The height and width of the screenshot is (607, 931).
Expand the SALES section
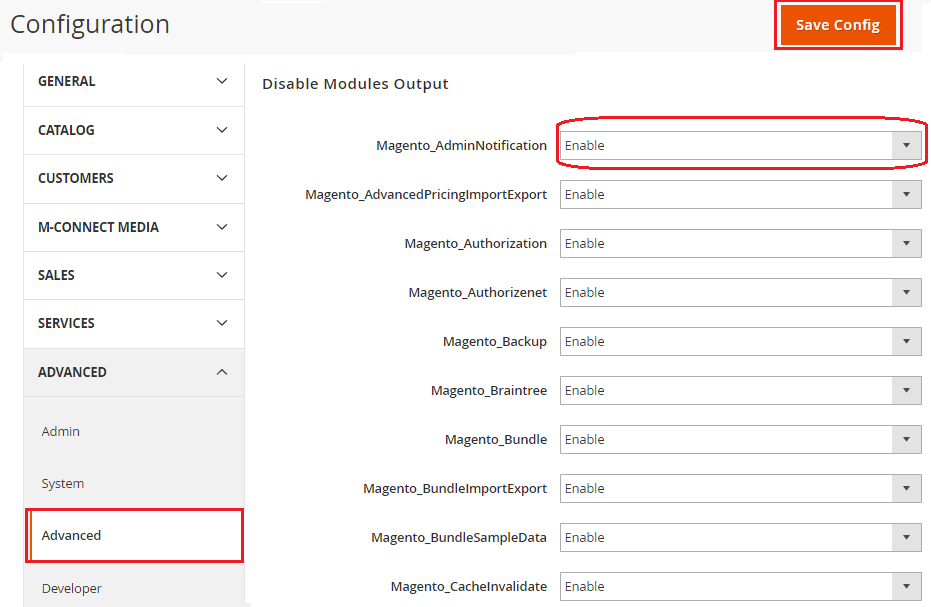[133, 275]
